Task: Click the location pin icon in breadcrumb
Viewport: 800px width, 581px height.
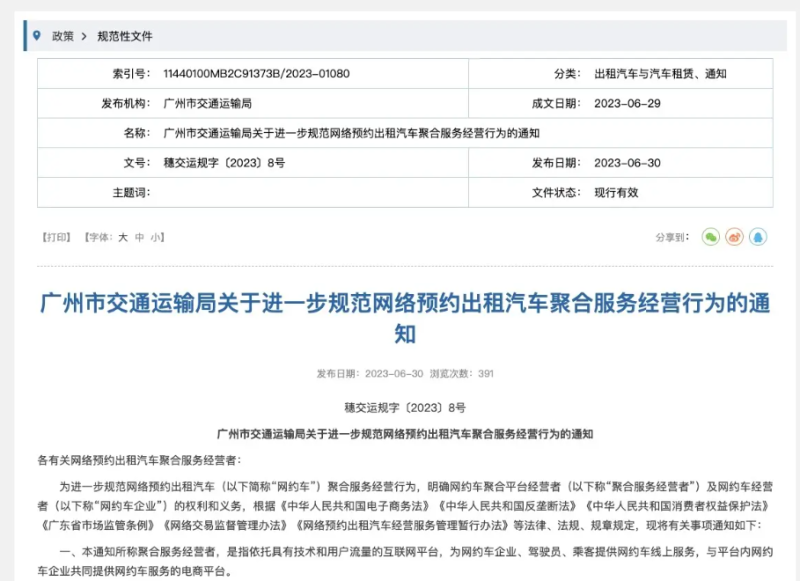Action: 37,36
